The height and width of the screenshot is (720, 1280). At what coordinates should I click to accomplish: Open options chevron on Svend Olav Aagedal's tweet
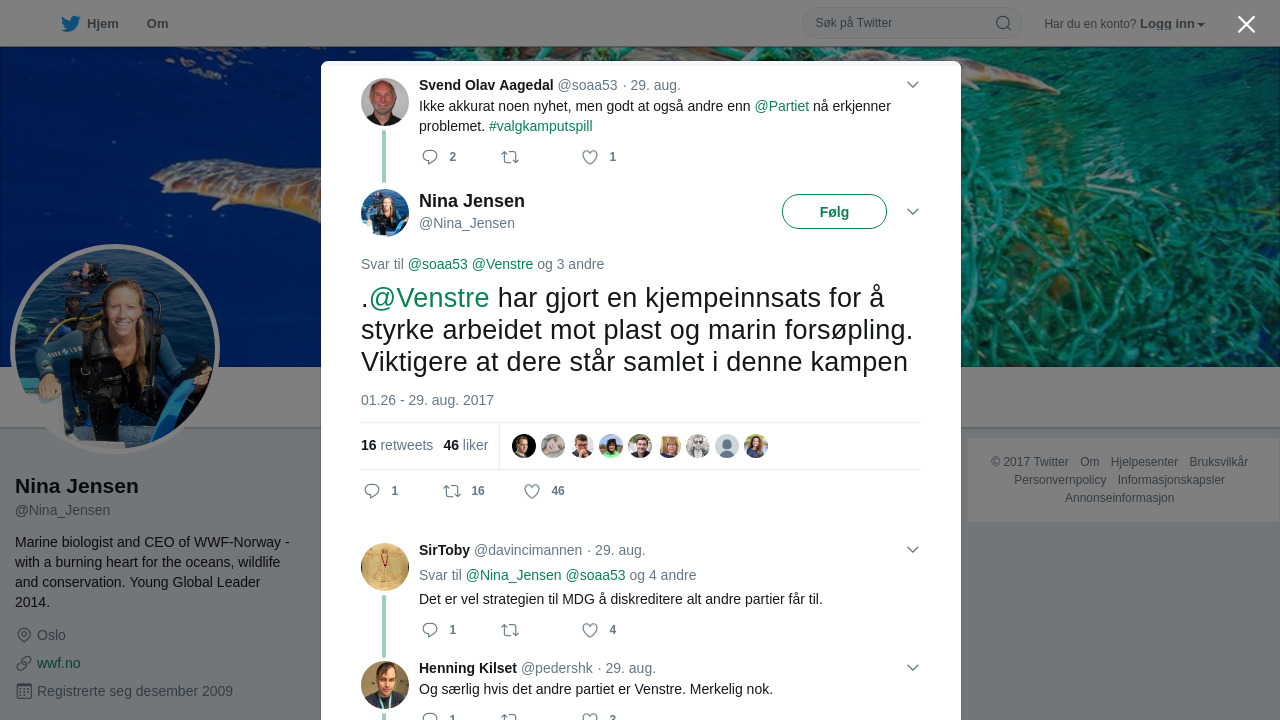[913, 85]
